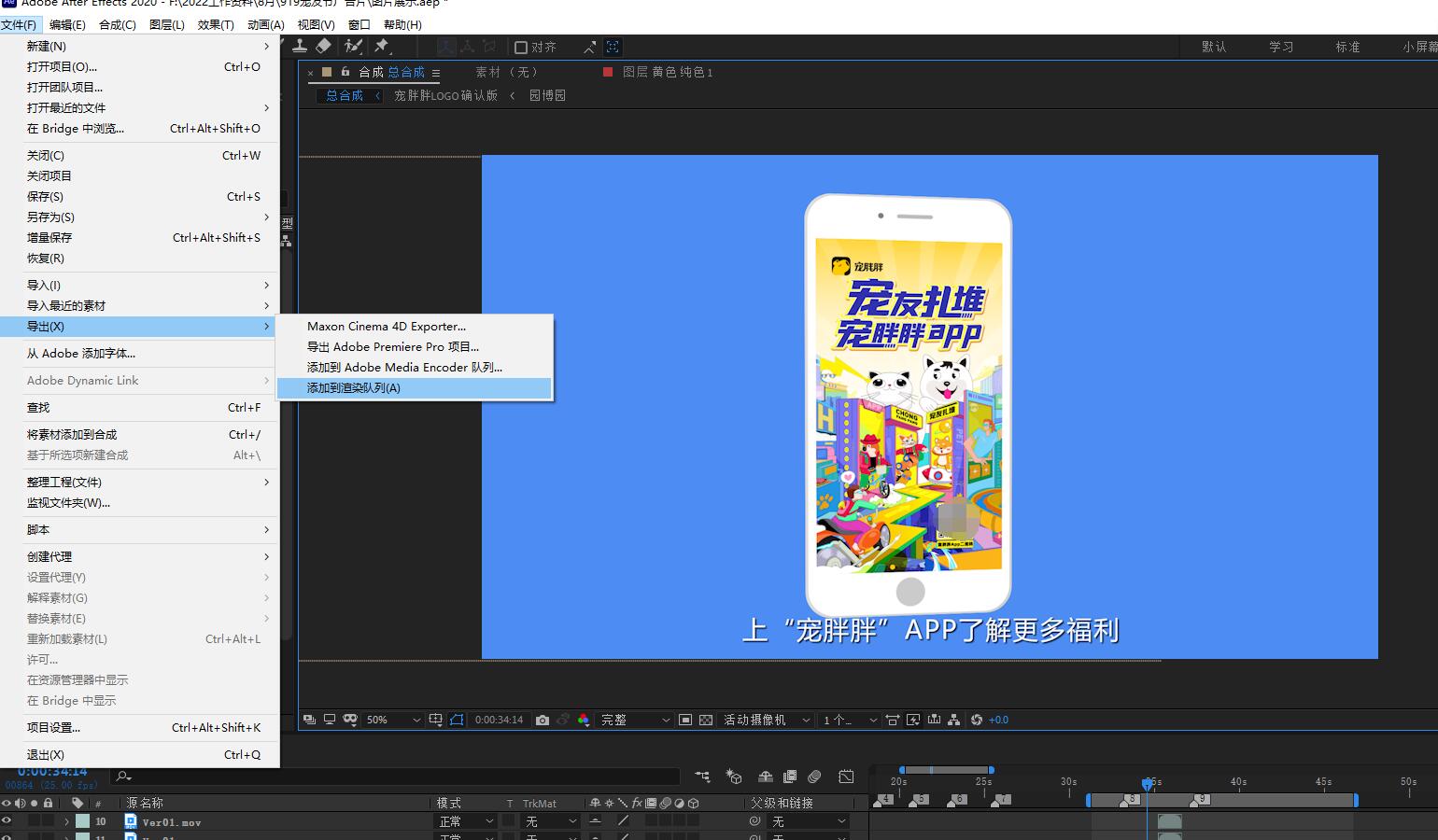Screen dimensions: 1438x840
Task: Open the 总合成 panel menu icon
Action: (x=436, y=73)
